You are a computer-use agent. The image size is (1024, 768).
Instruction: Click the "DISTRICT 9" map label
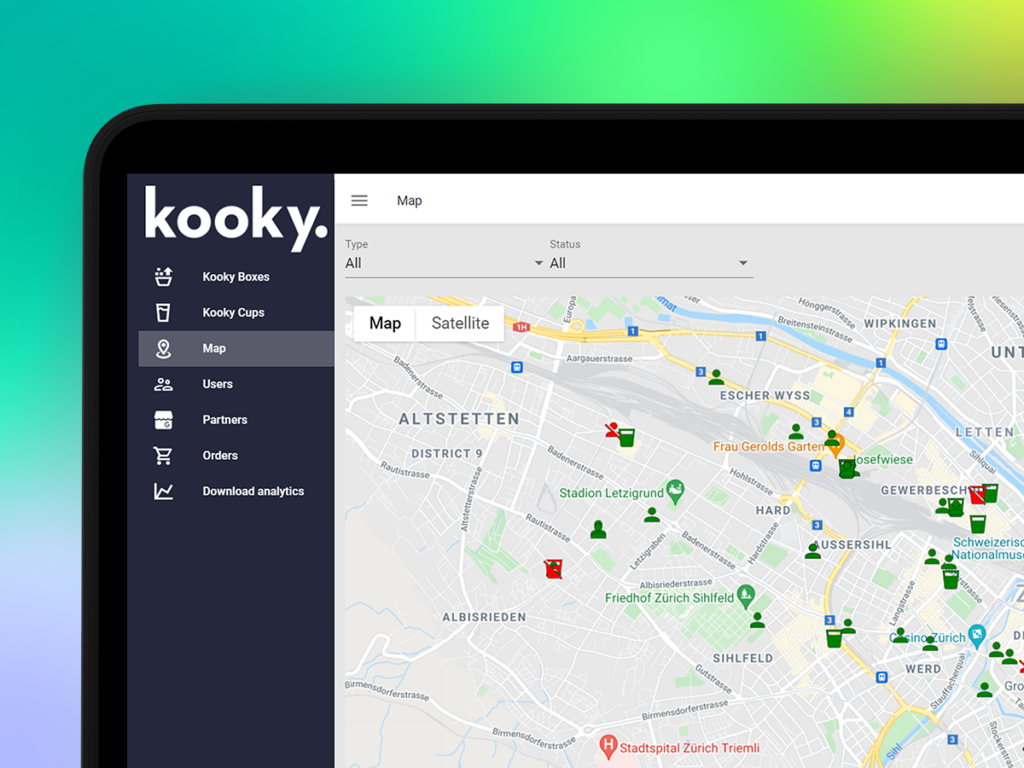[x=447, y=453]
